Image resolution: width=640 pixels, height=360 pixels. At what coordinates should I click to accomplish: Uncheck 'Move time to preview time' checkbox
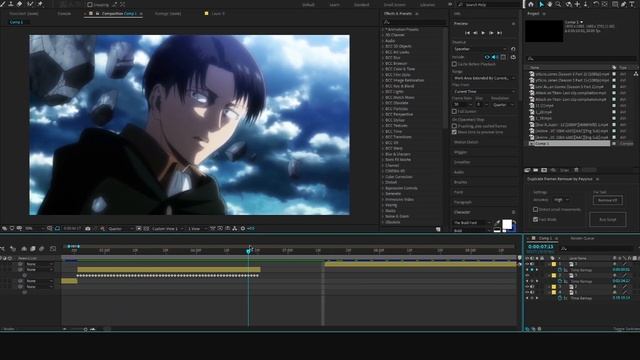[x=454, y=132]
